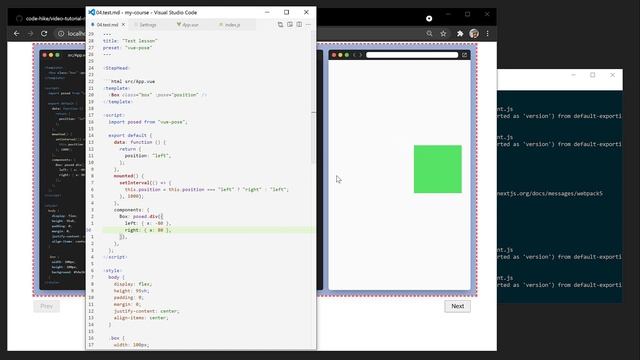Click the 'setInterval(() => {' code line
Viewport: 640px width, 360px height.
tap(145, 183)
